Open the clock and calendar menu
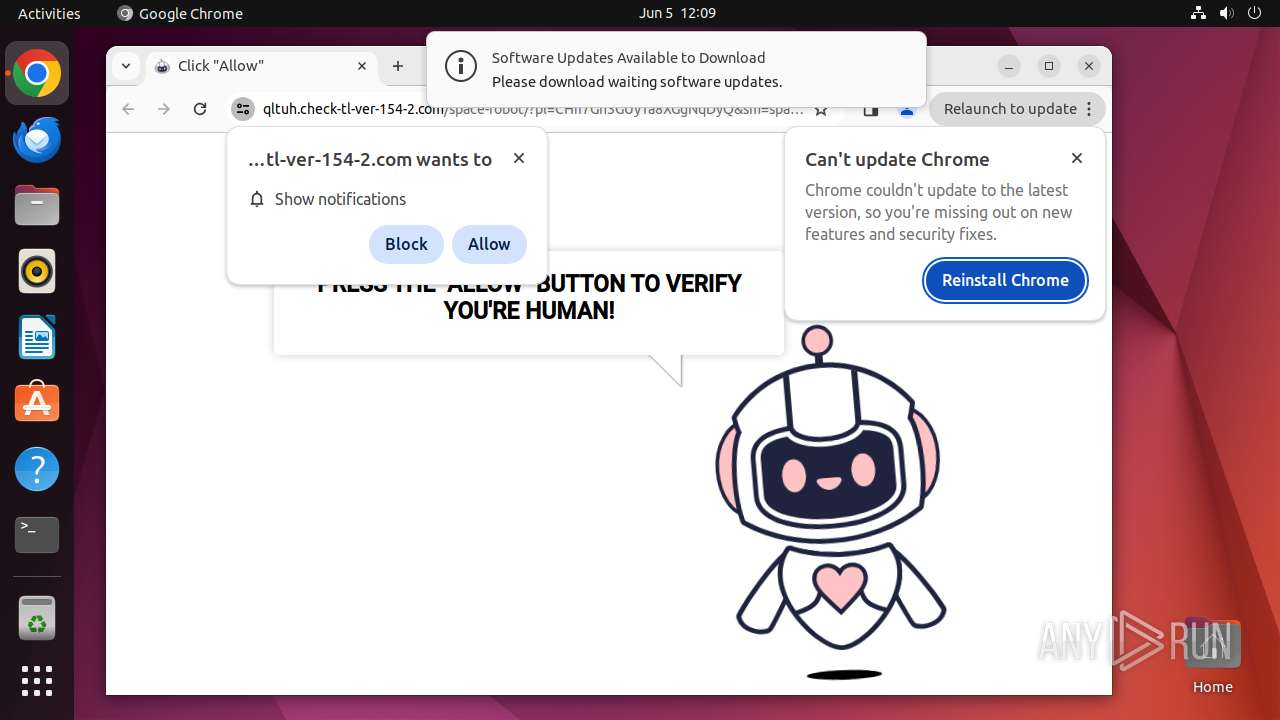 677,13
